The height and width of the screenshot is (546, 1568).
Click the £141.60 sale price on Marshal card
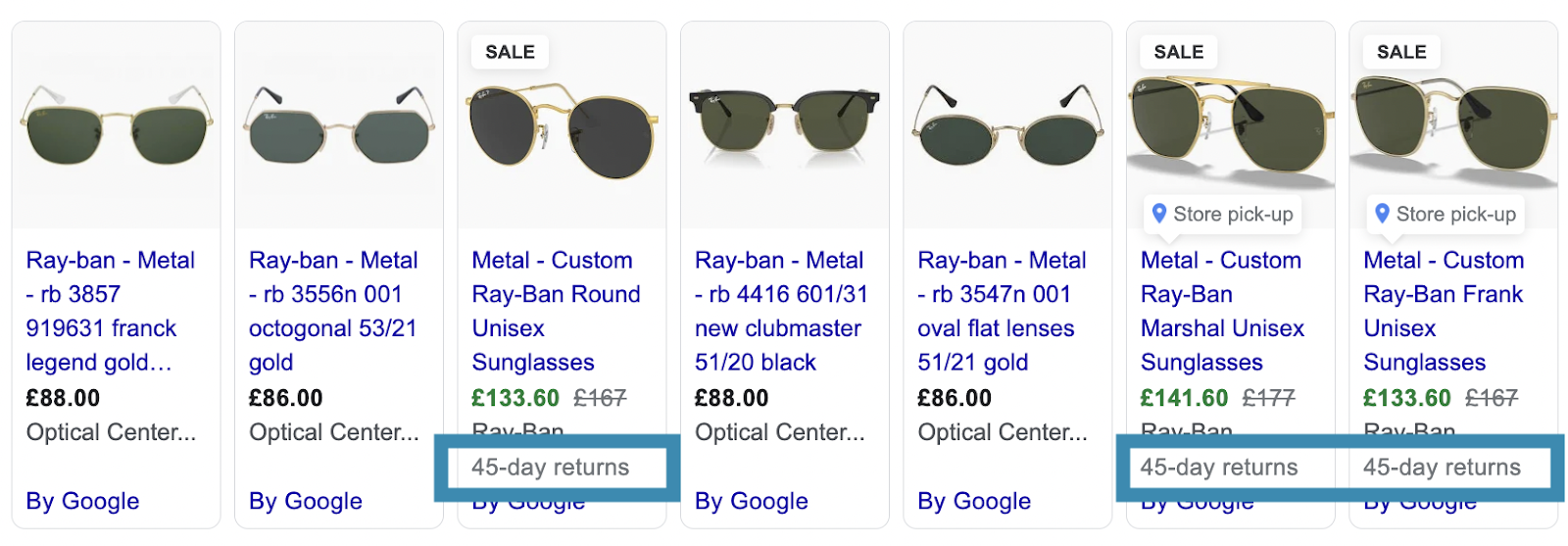click(1184, 398)
